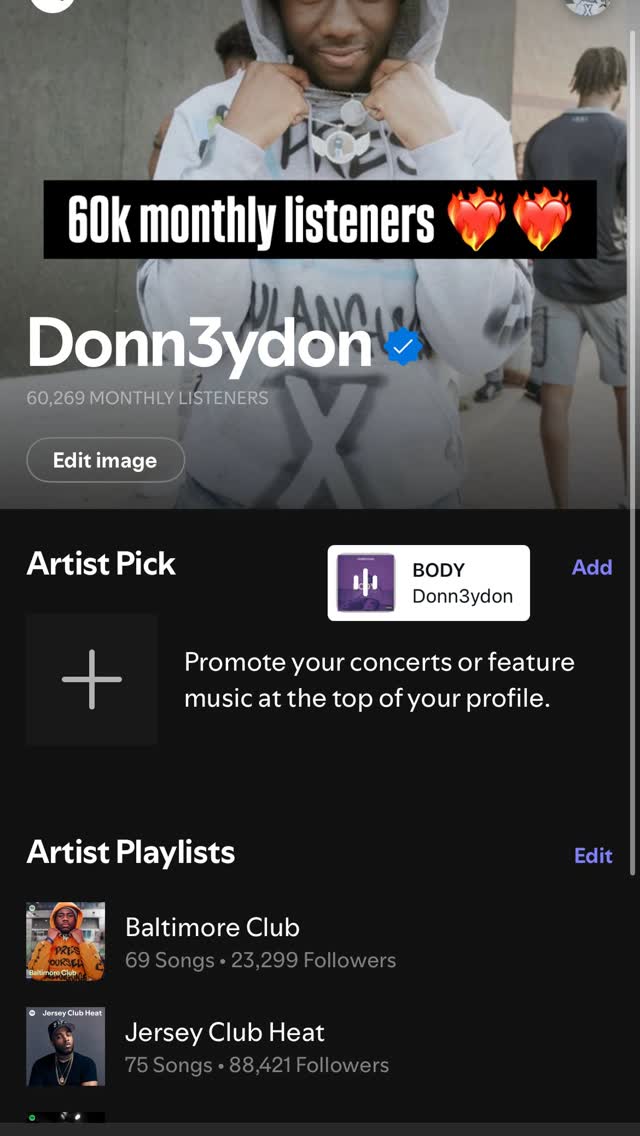This screenshot has width=640, height=1136.
Task: Click the Artist Pick heading
Action: click(x=101, y=564)
